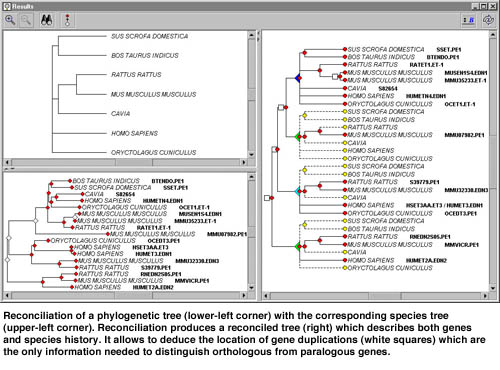This screenshot has width=500, height=370.
Task: Click gene label MMU07982.PE1 in gene tree
Action: [x=227, y=234]
